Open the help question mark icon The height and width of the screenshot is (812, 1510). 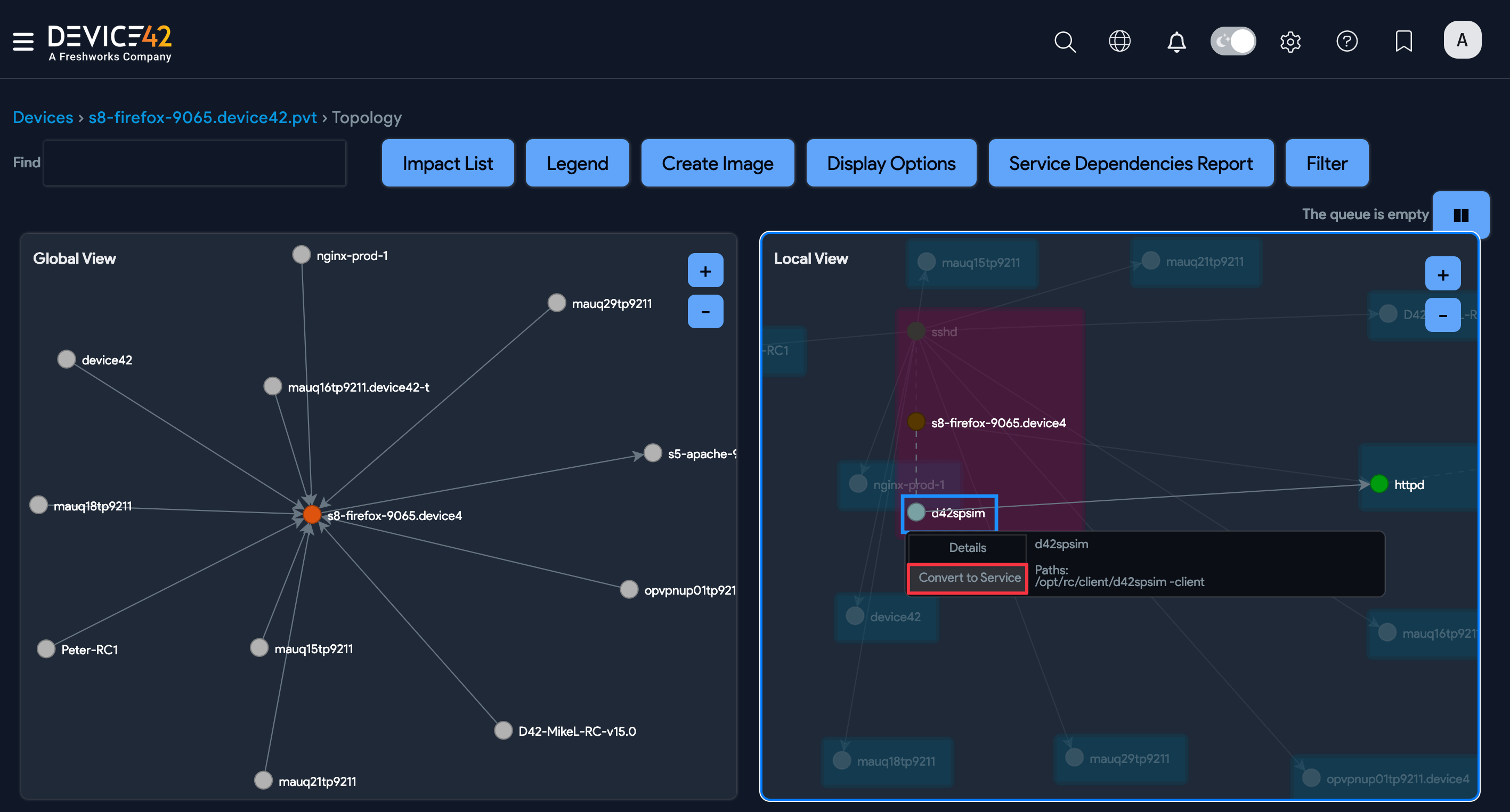pyautogui.click(x=1346, y=42)
